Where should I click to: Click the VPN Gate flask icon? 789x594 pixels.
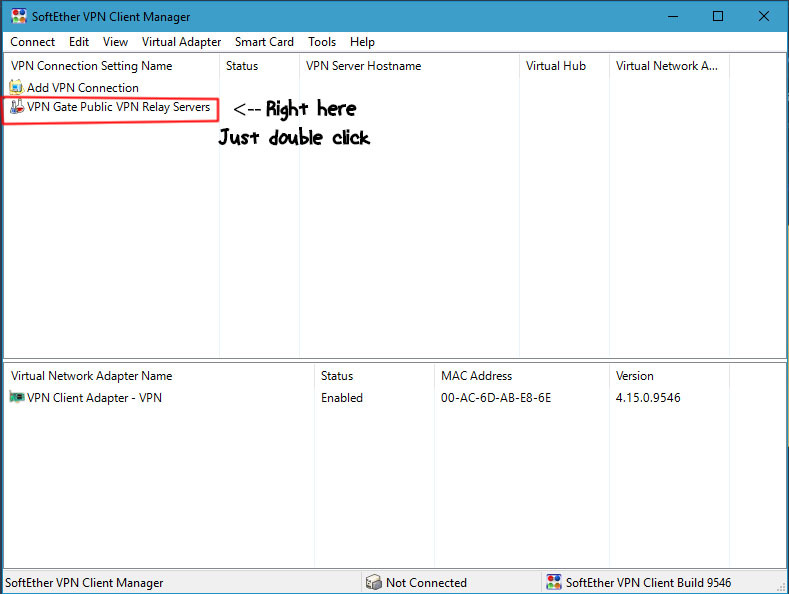(17, 106)
